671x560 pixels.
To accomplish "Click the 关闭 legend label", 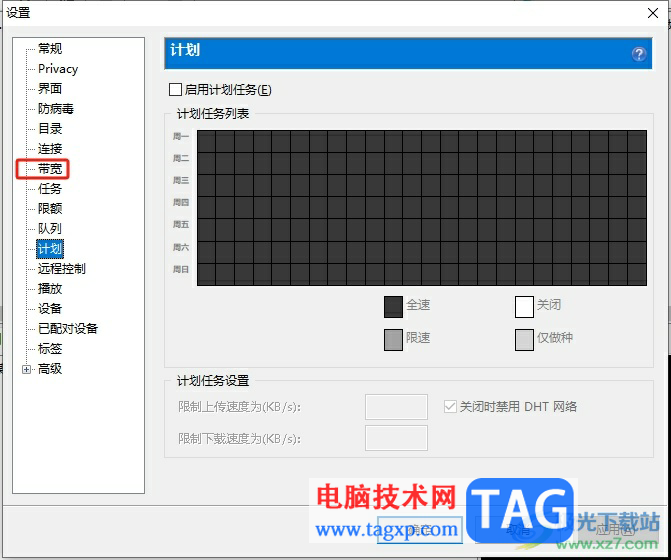I will (549, 305).
